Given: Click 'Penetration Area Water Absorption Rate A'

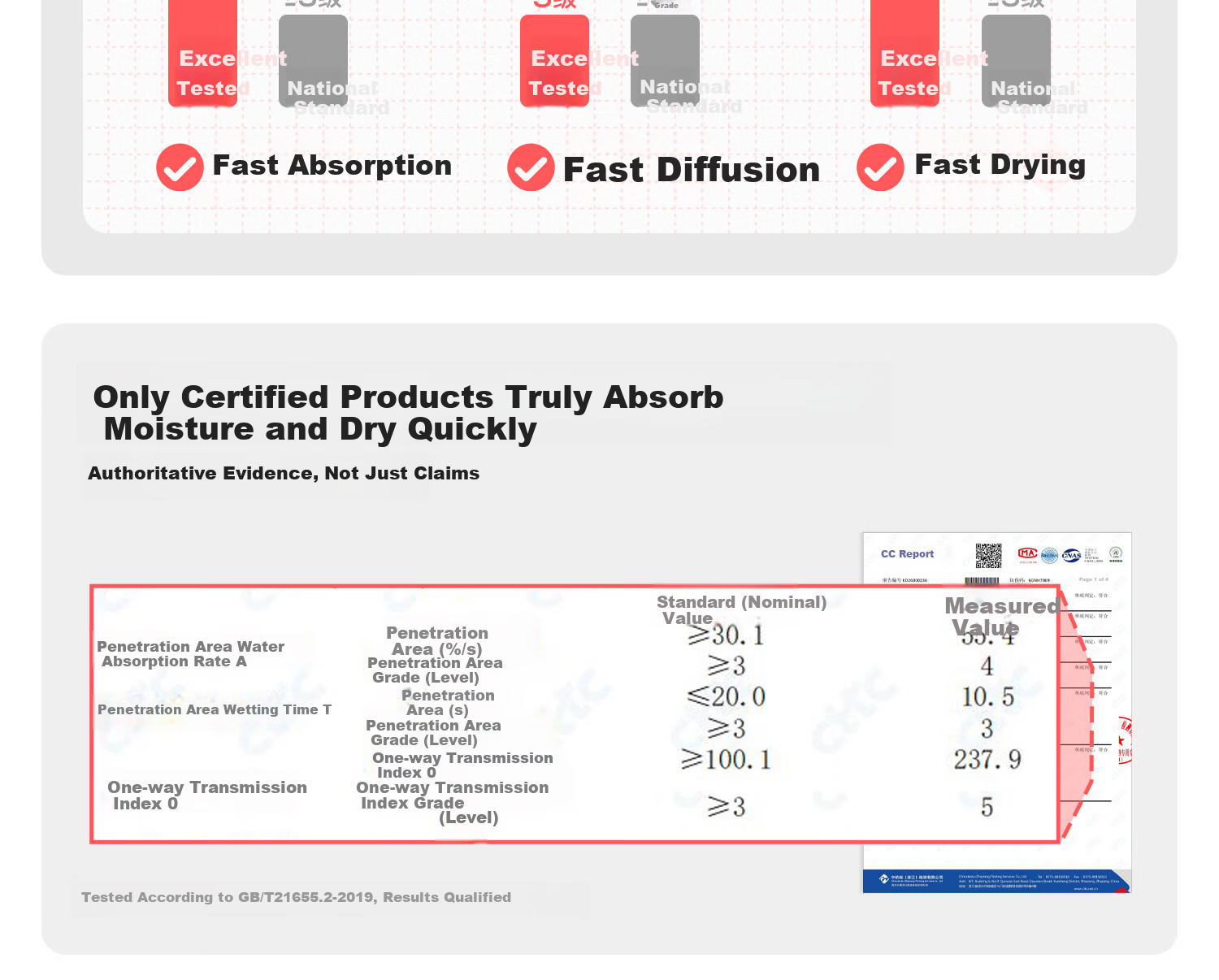Looking at the screenshot, I should tap(191, 654).
